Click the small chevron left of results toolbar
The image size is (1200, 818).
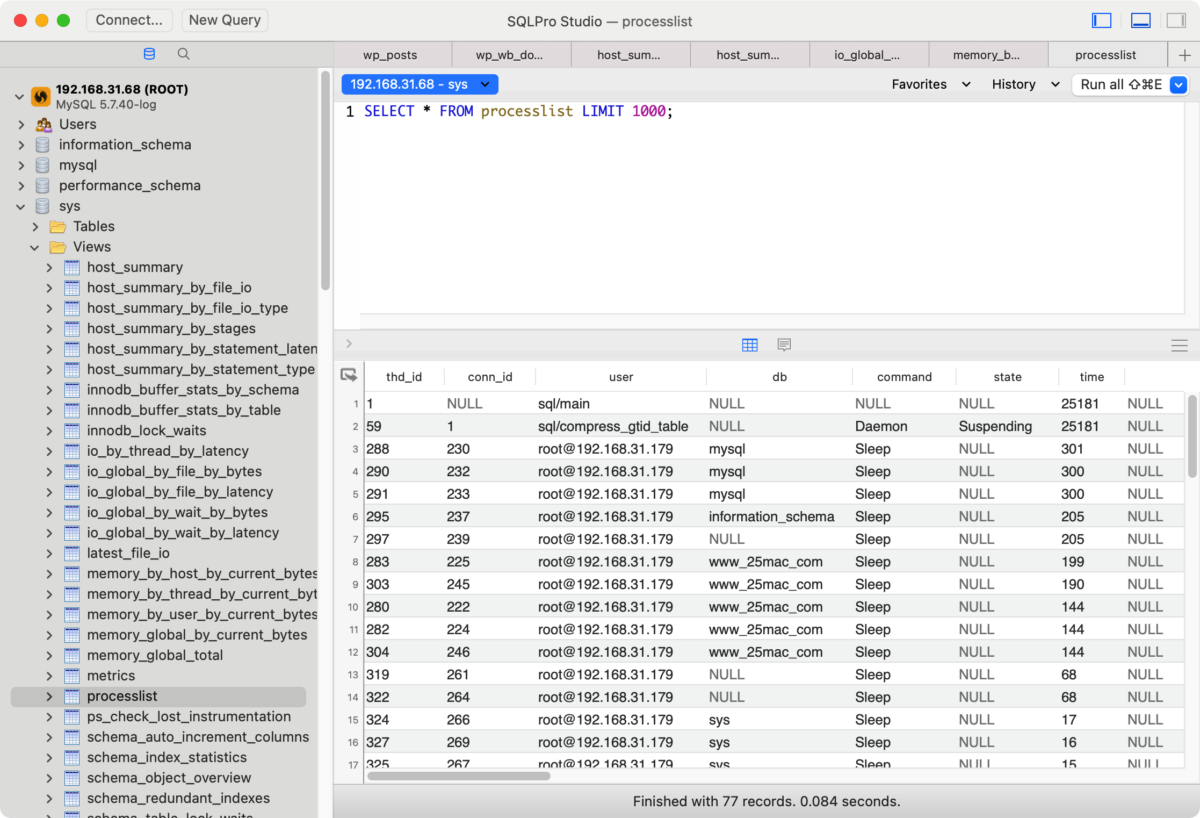tap(349, 344)
